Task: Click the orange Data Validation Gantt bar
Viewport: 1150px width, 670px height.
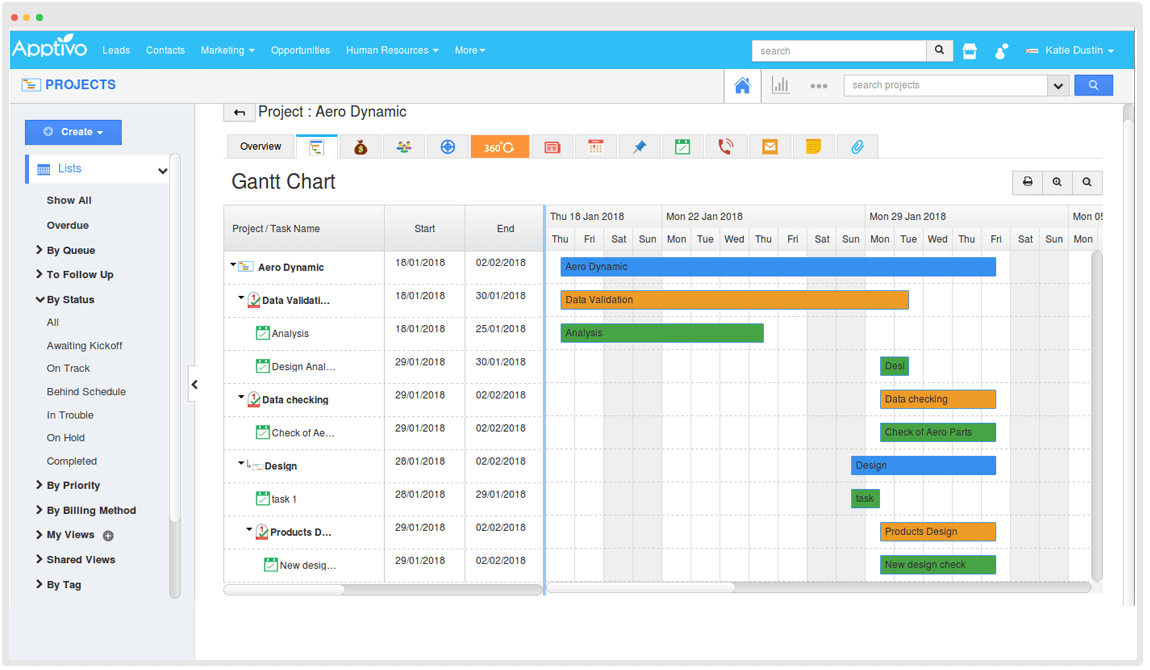Action: coord(734,300)
